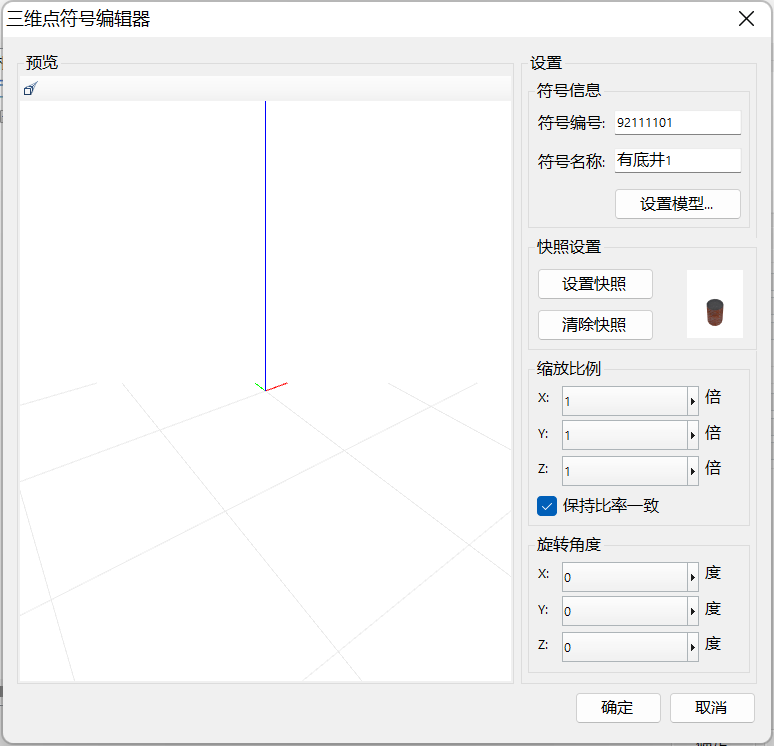Close the 三维点符号编辑器 dialog
The width and height of the screenshot is (774, 746).
point(746,19)
